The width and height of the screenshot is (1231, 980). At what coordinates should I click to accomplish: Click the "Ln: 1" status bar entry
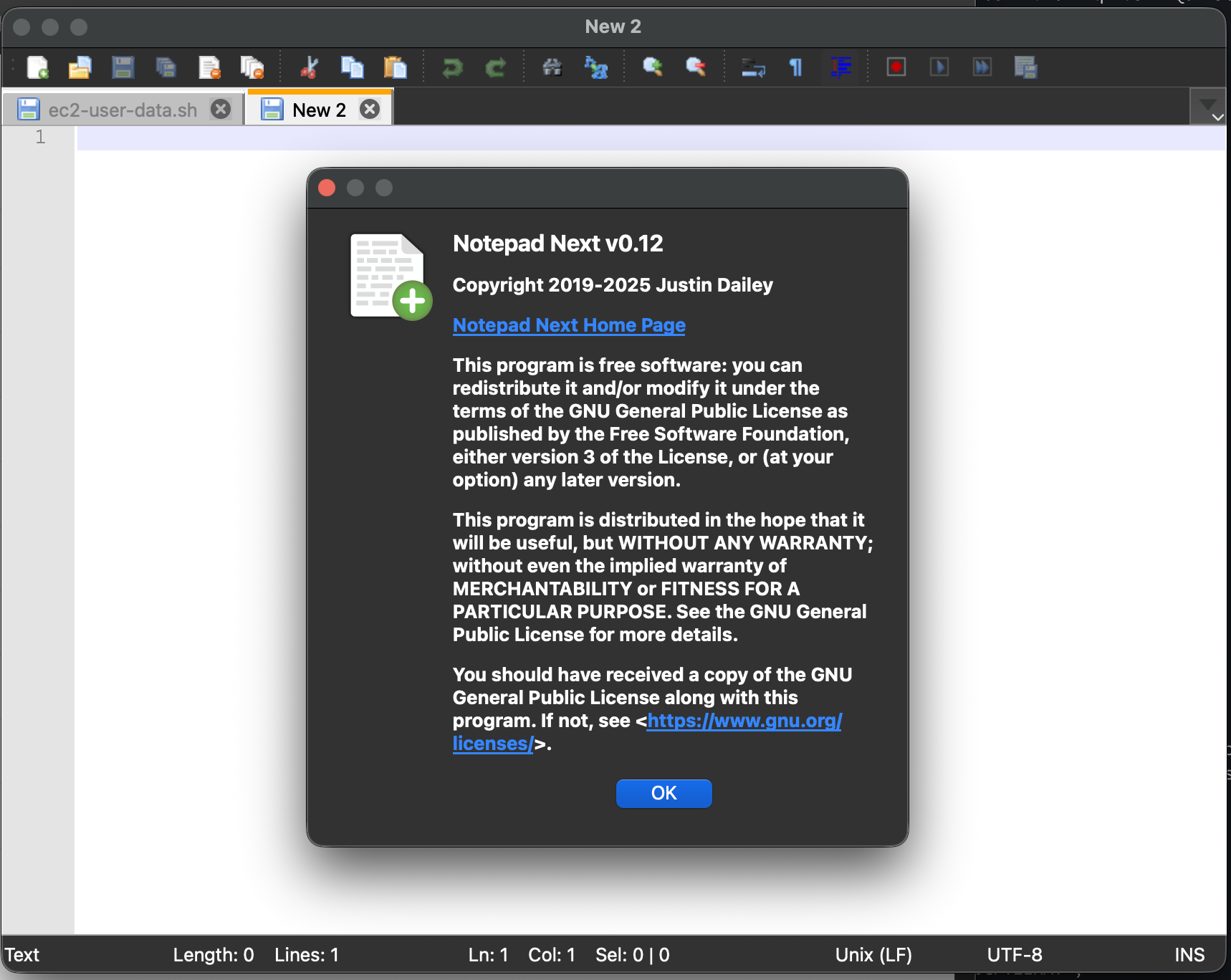pyautogui.click(x=489, y=955)
